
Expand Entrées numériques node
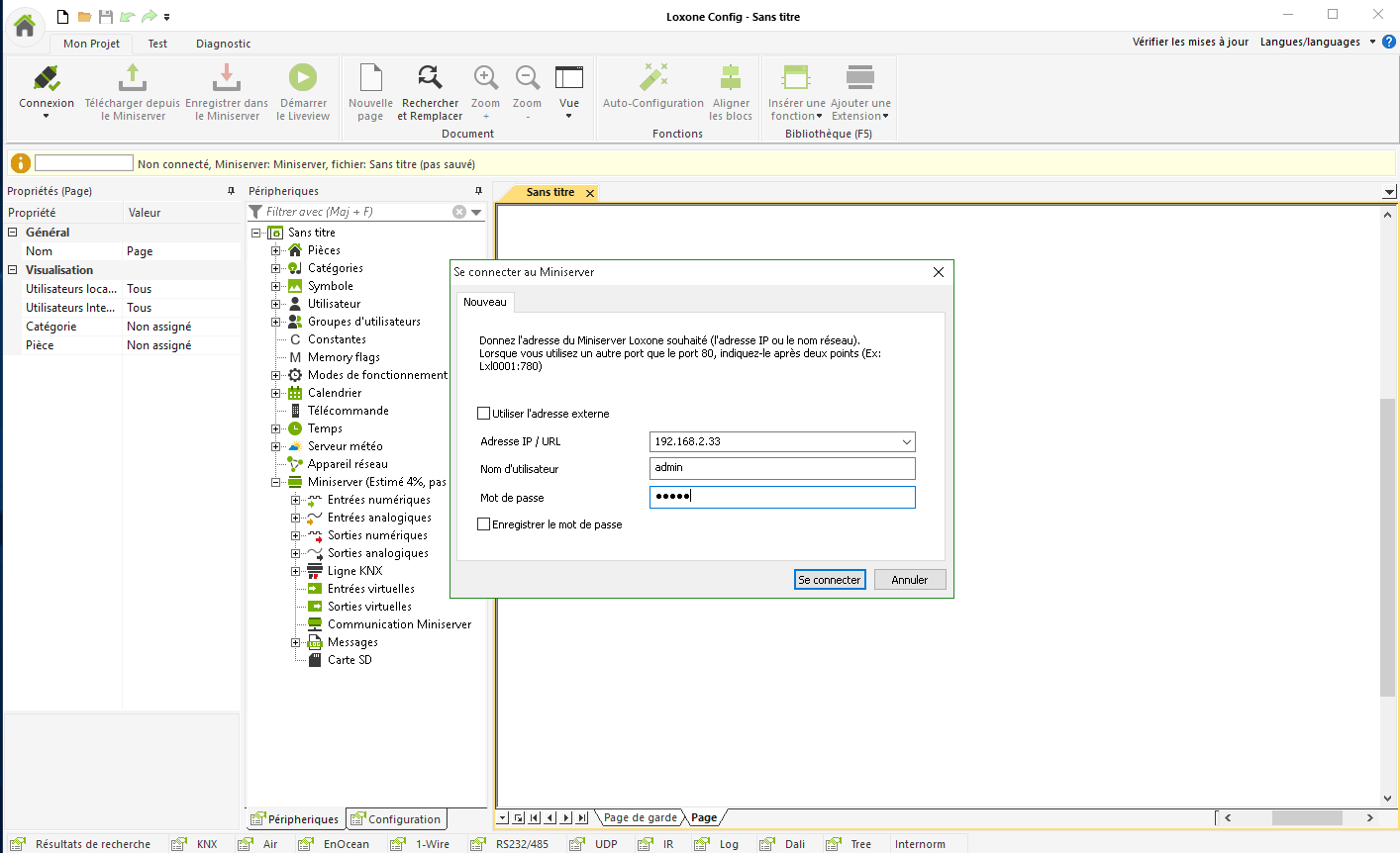click(296, 500)
